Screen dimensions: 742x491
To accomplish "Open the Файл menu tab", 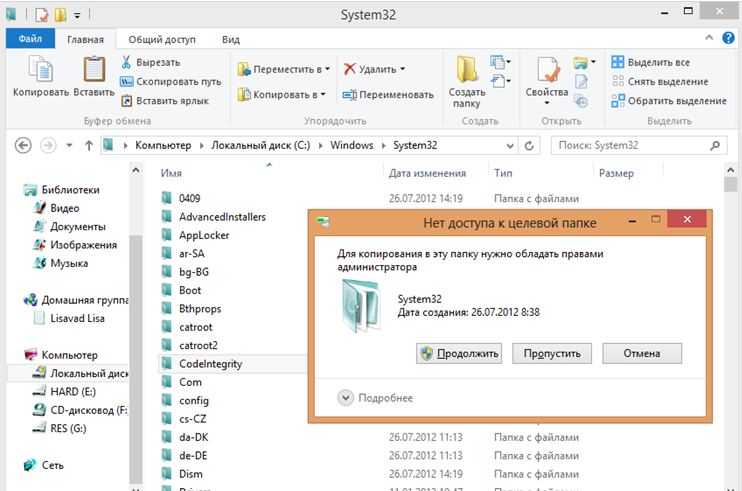I will (x=30, y=39).
